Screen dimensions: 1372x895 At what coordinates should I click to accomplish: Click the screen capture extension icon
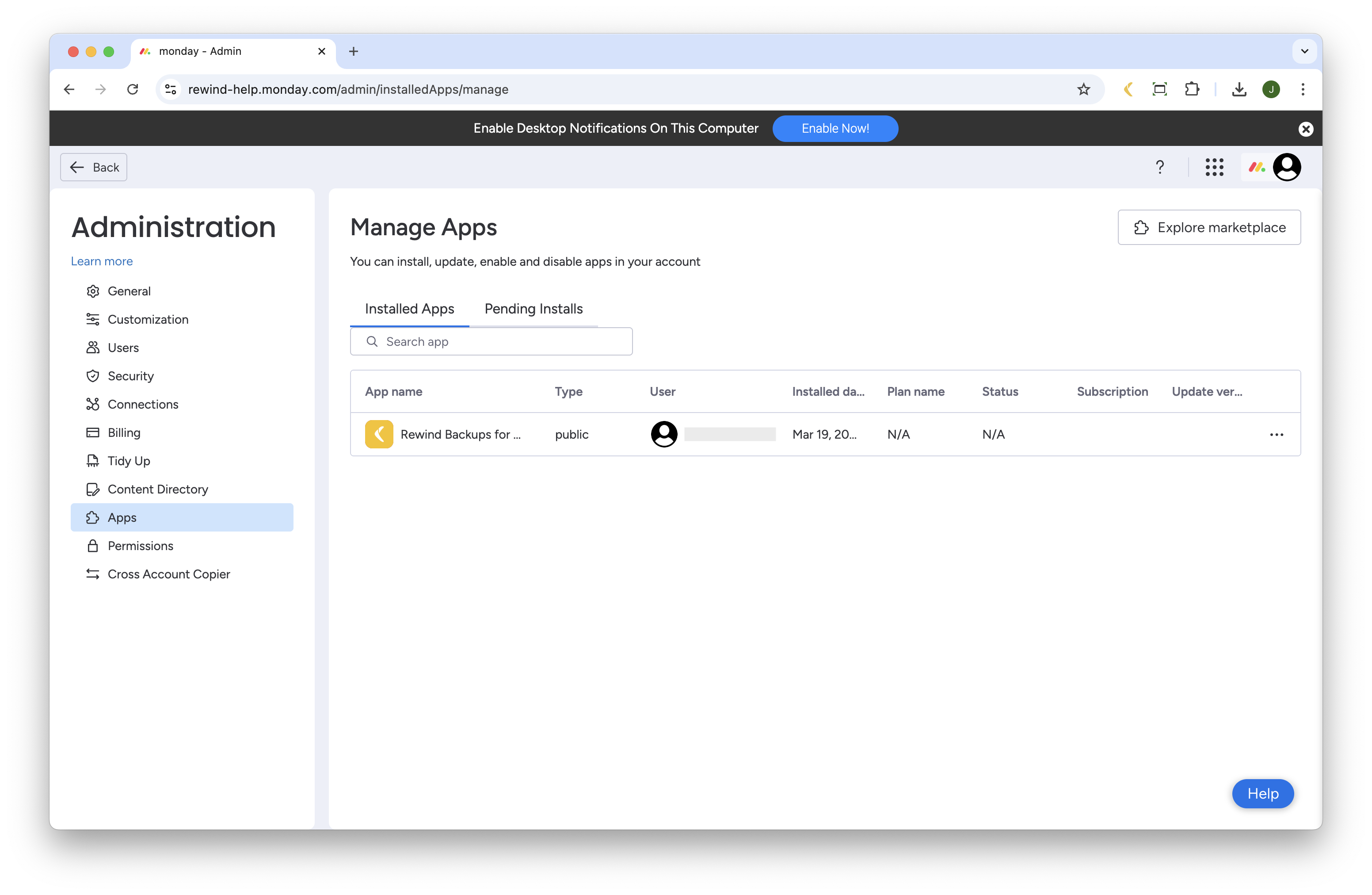click(x=1159, y=89)
